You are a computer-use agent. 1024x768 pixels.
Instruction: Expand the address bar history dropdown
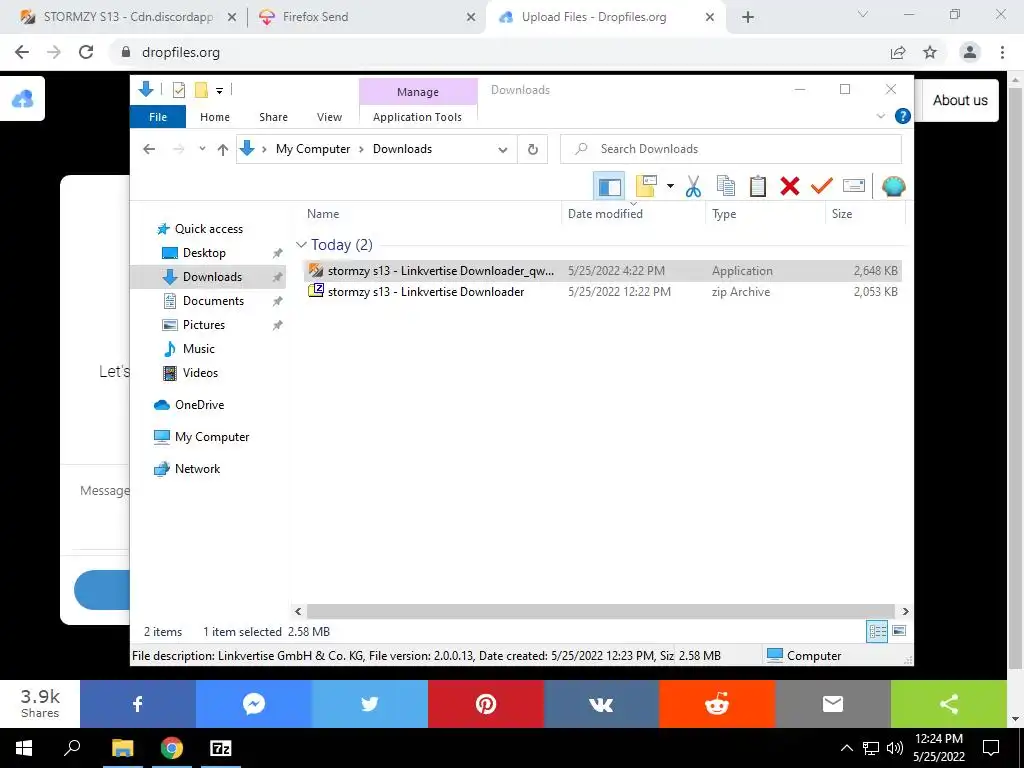coord(502,150)
